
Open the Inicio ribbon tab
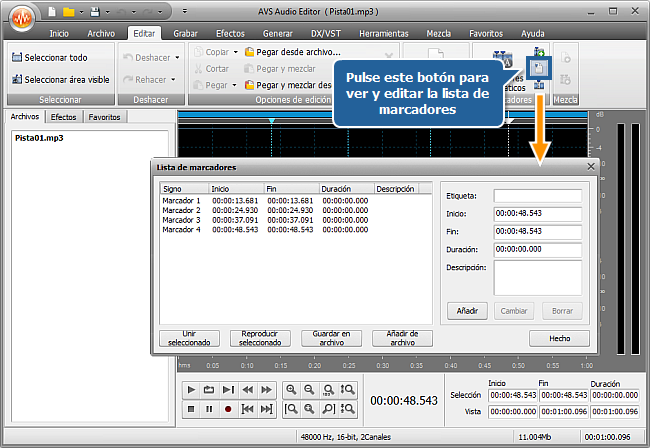[x=59, y=34]
